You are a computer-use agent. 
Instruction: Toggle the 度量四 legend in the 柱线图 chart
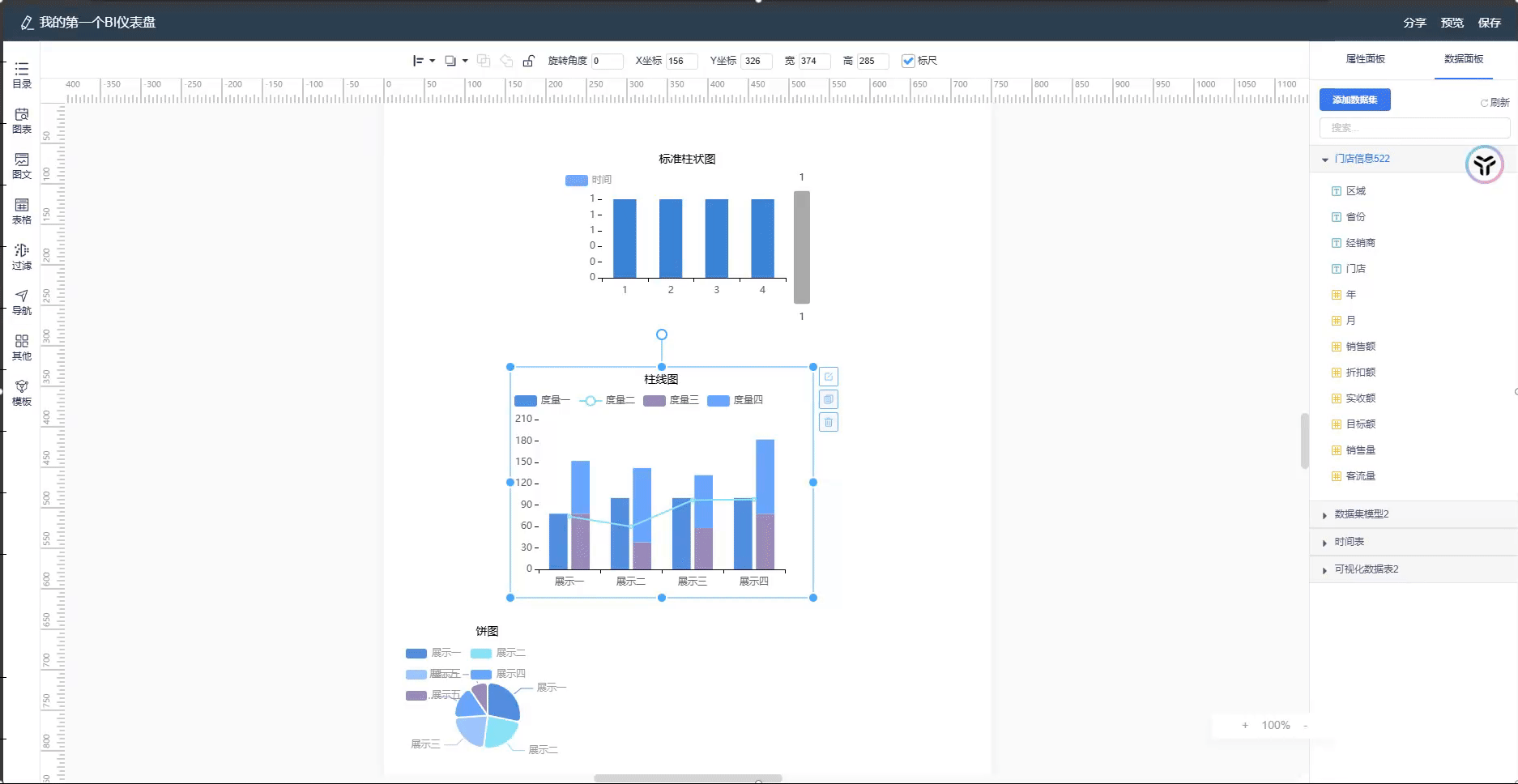[x=735, y=400]
